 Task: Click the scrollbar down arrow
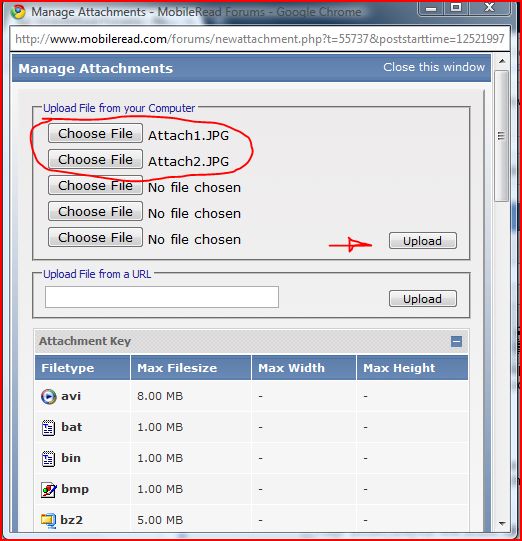tap(502, 524)
